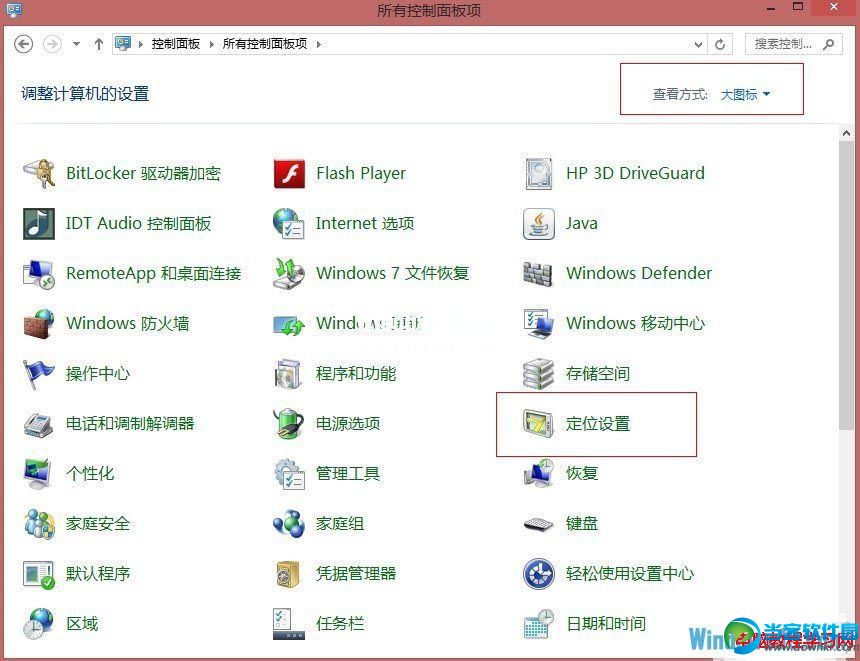Open Internet 选项 globe icon
Screen dimensions: 860x661
pyautogui.click(x=288, y=224)
